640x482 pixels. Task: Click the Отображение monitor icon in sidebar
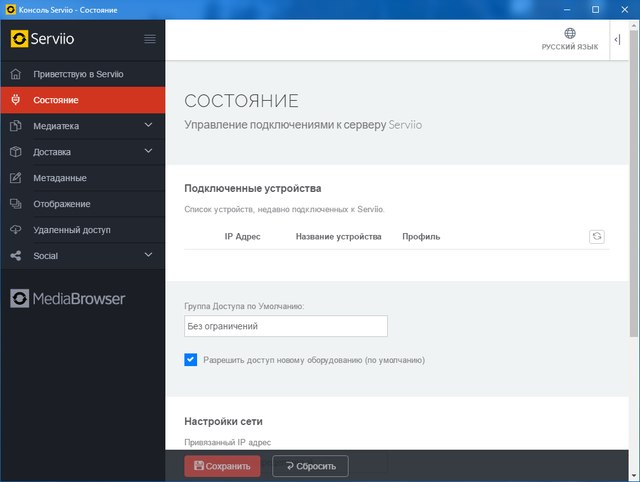point(15,204)
